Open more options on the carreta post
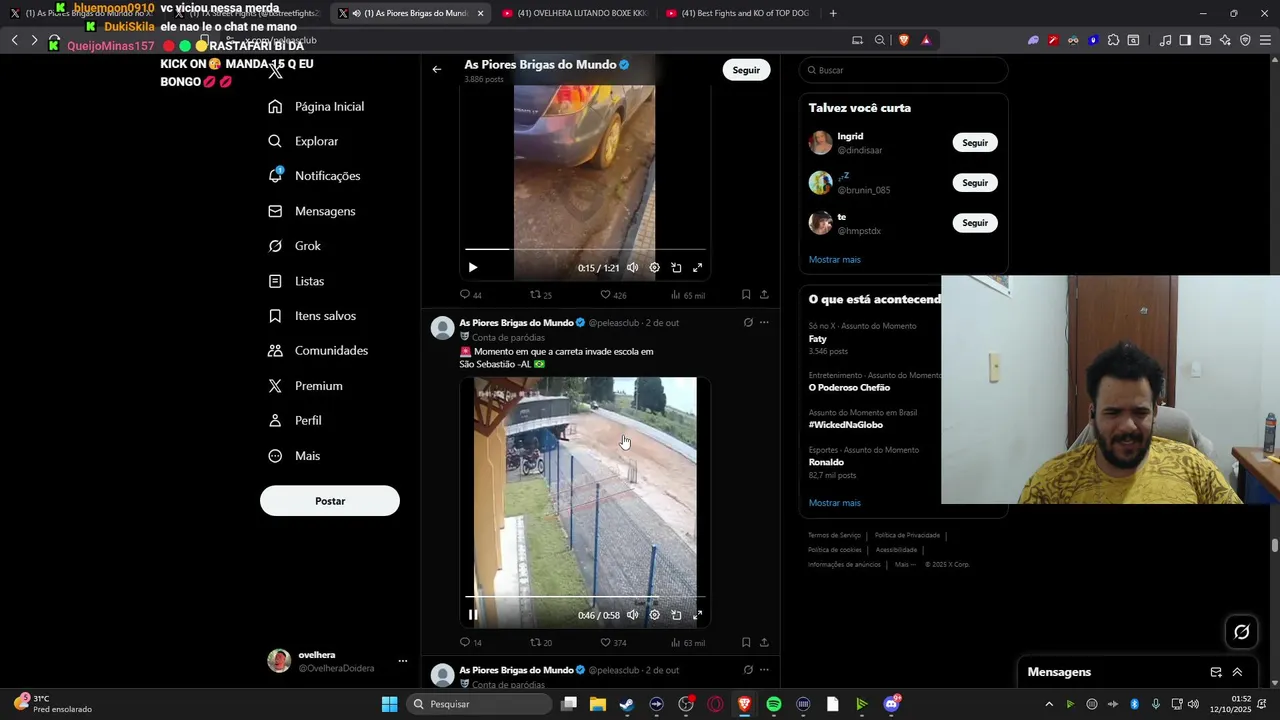 click(x=764, y=323)
